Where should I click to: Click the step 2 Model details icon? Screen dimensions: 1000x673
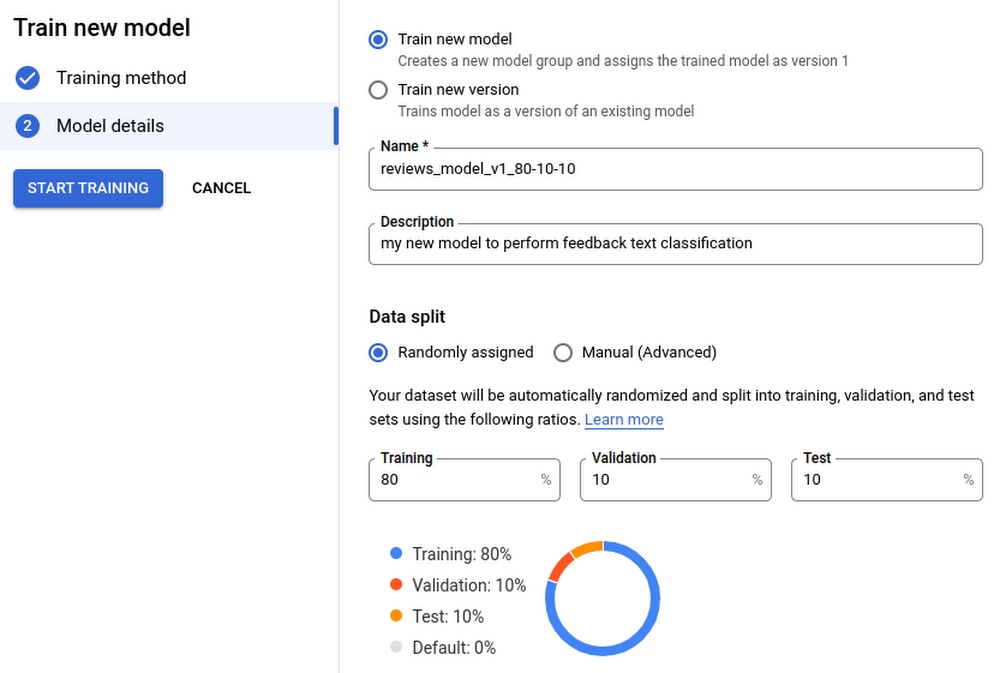[x=28, y=126]
